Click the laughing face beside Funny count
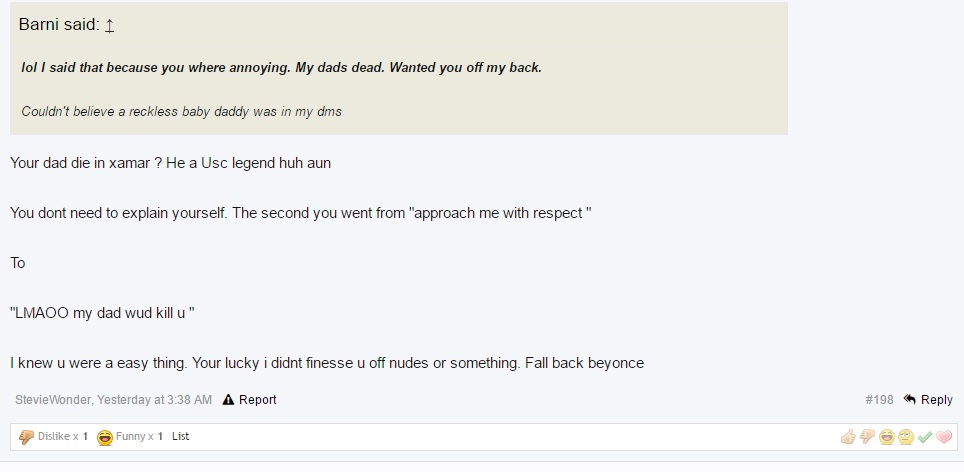964x472 pixels. (x=105, y=438)
